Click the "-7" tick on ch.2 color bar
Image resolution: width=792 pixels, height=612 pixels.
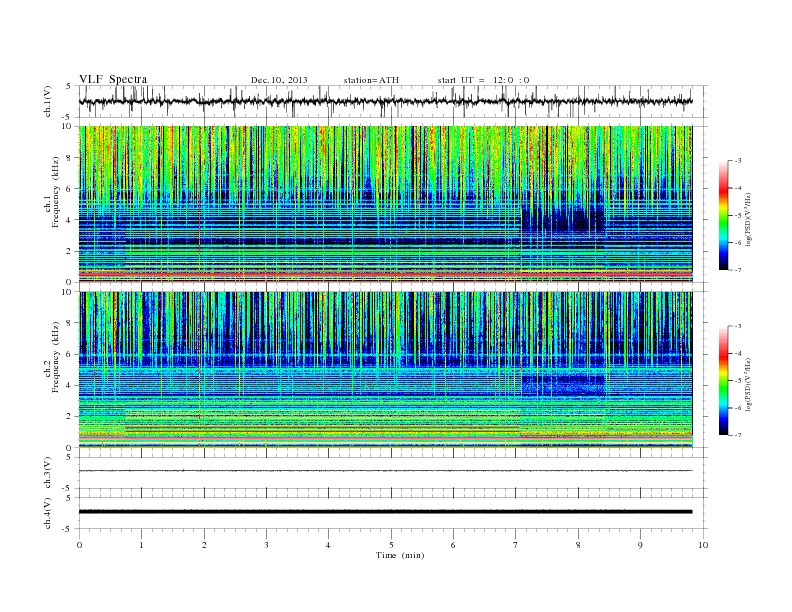737,435
